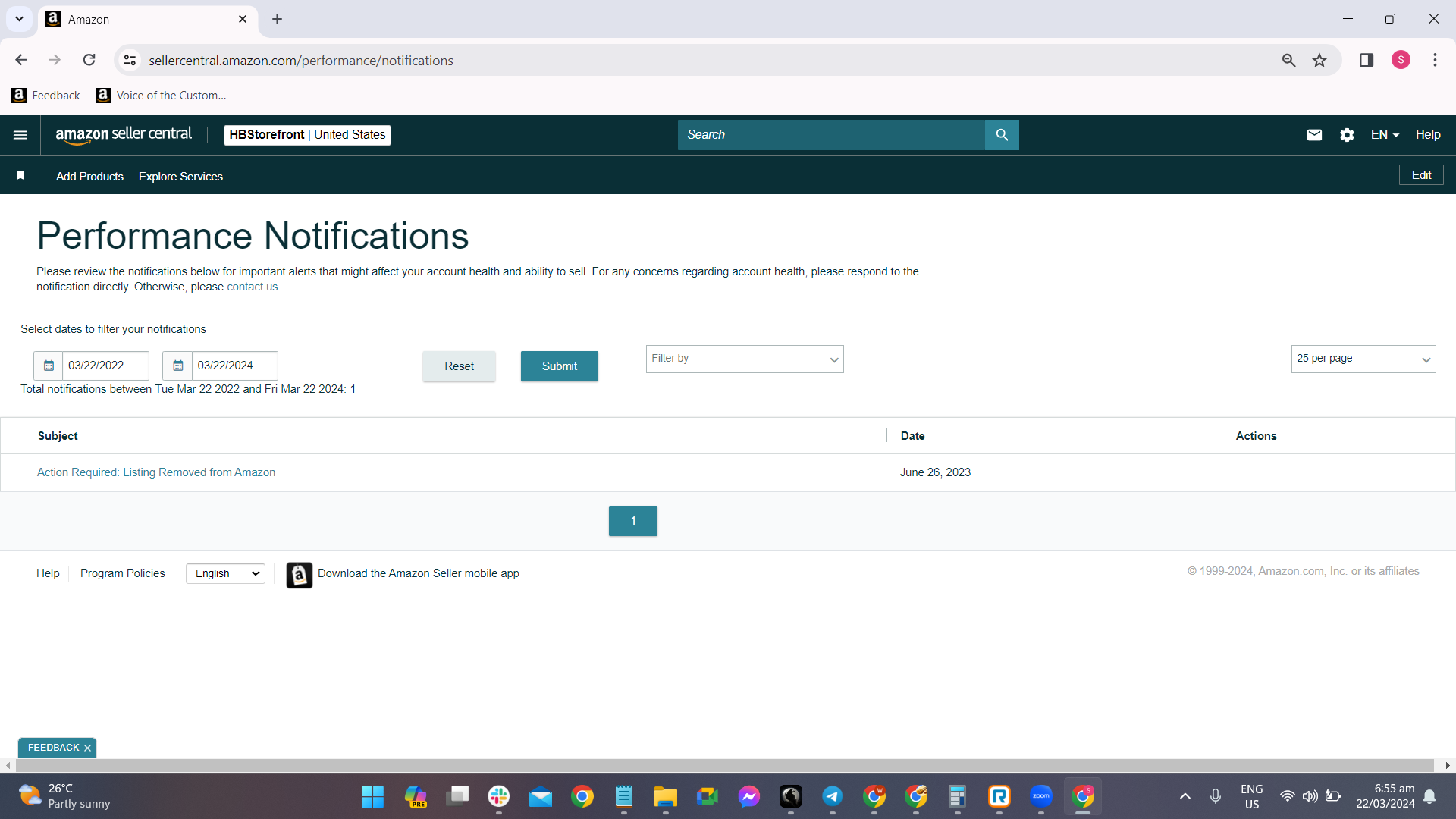This screenshot has width=1456, height=819.
Task: Open a new browser tab
Action: click(278, 19)
